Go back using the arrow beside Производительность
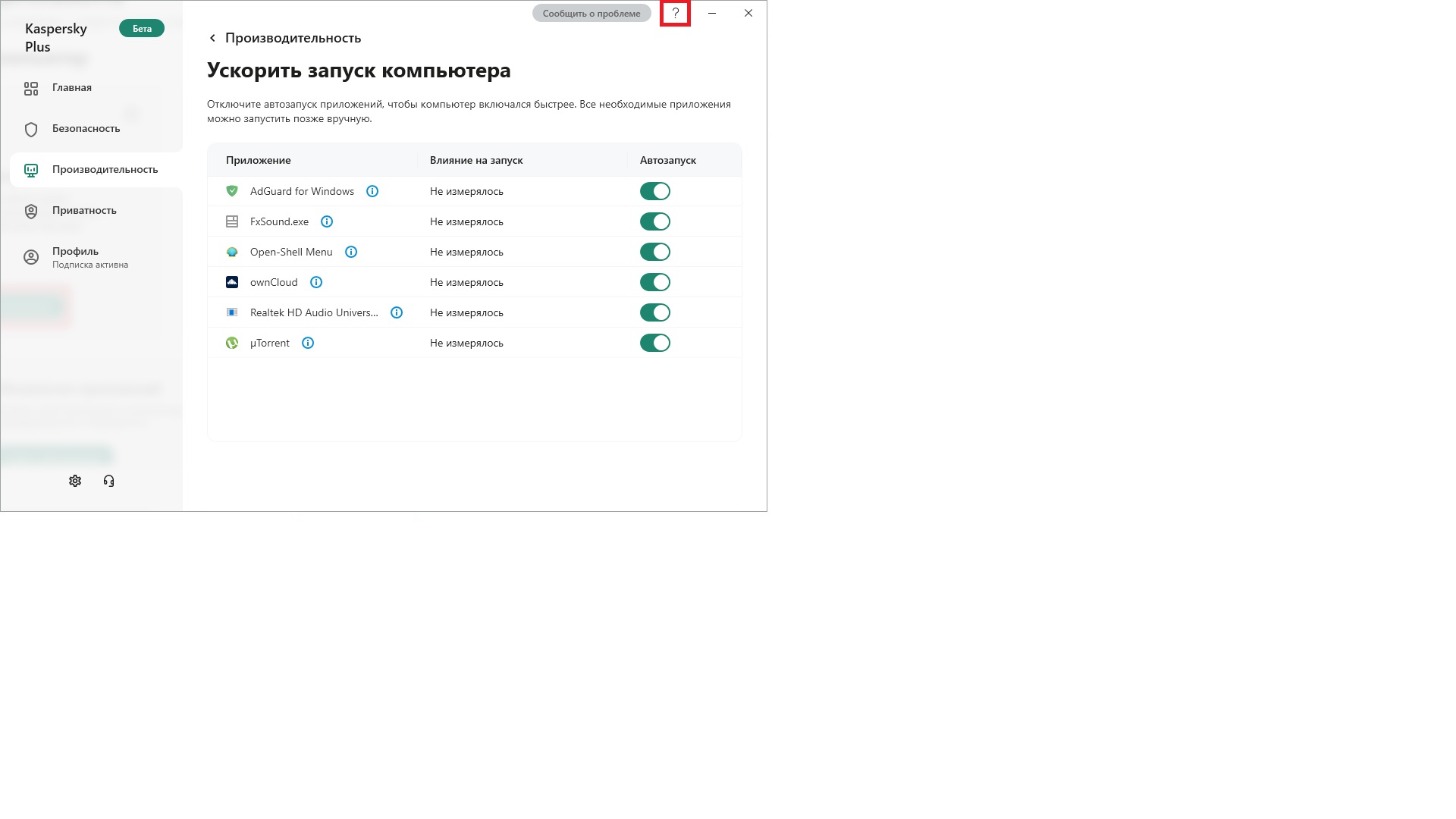The width and height of the screenshot is (1456, 819). pos(212,38)
